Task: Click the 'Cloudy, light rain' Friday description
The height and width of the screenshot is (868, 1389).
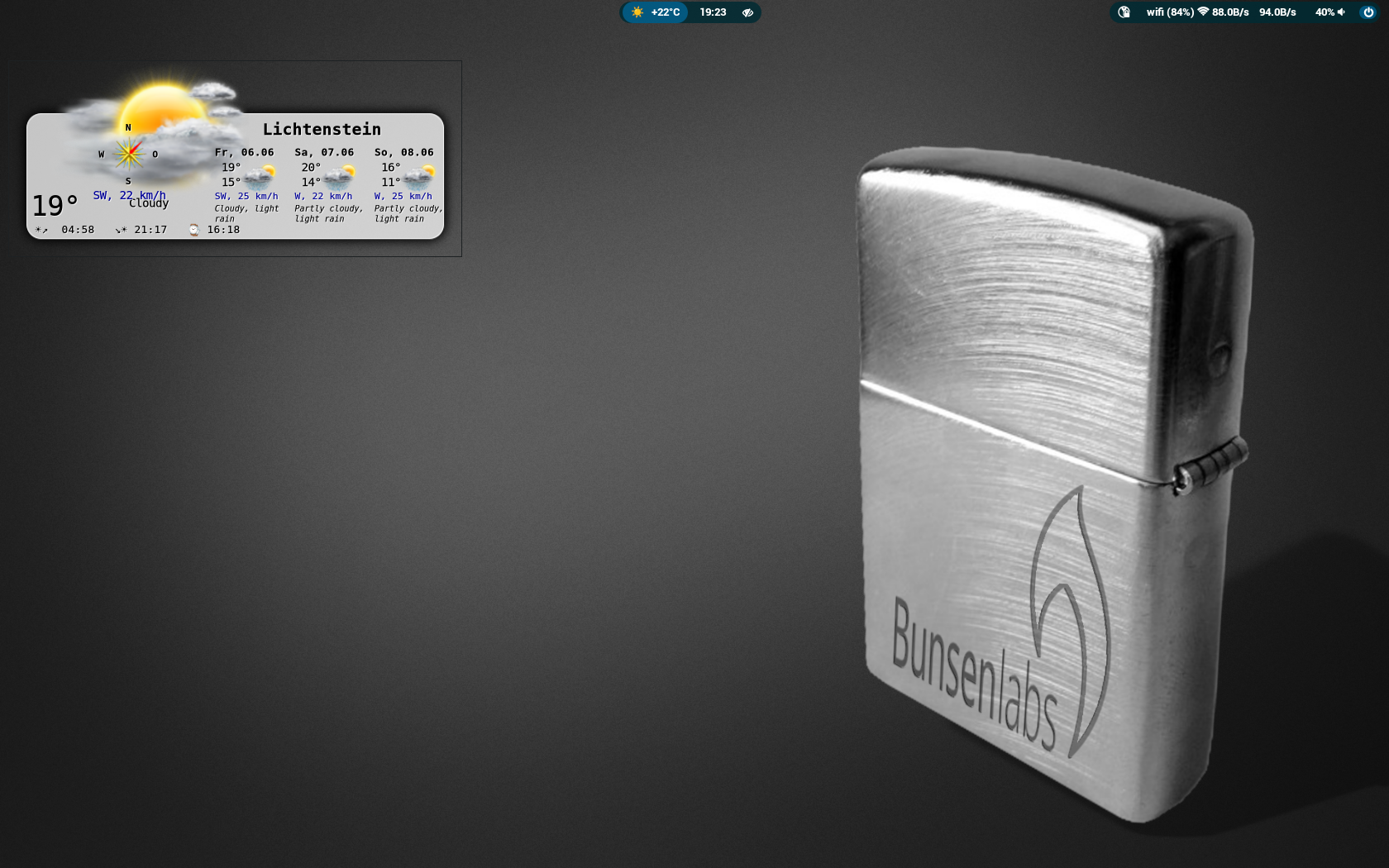Action: (246, 213)
